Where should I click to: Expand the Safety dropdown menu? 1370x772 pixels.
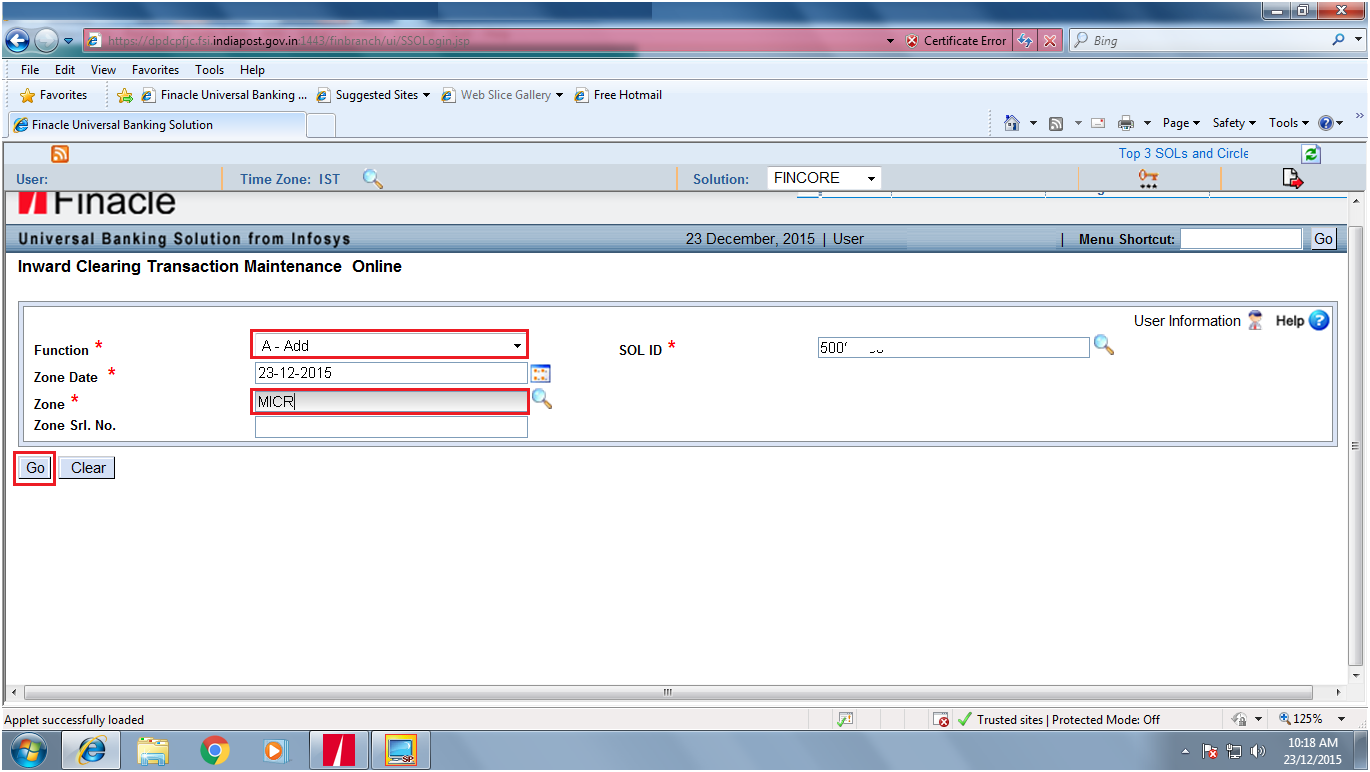coord(1233,122)
